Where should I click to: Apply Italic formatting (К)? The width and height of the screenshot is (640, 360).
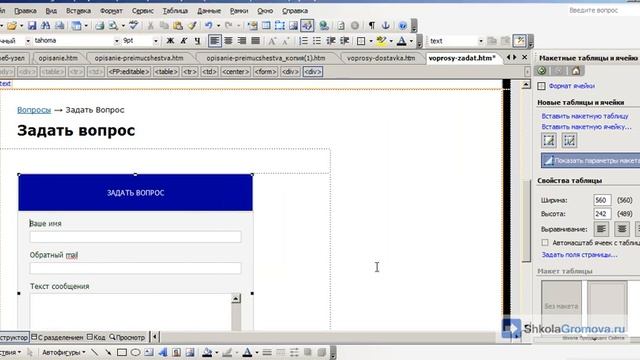[184, 41]
